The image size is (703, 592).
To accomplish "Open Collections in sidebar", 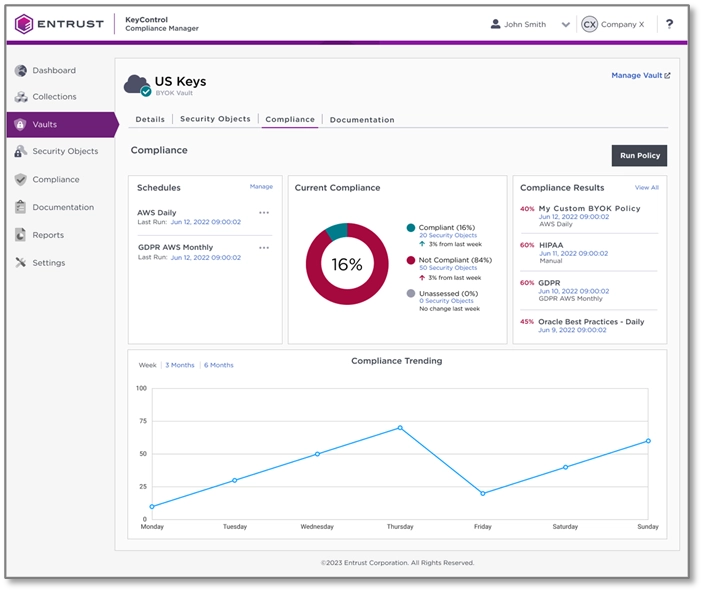I will click(54, 96).
